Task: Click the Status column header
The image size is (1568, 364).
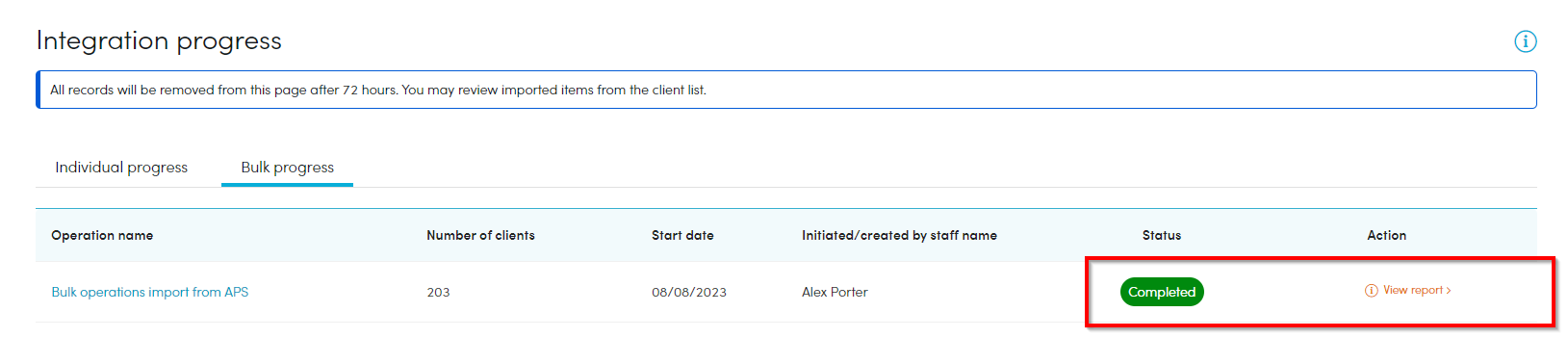Action: [x=1162, y=235]
